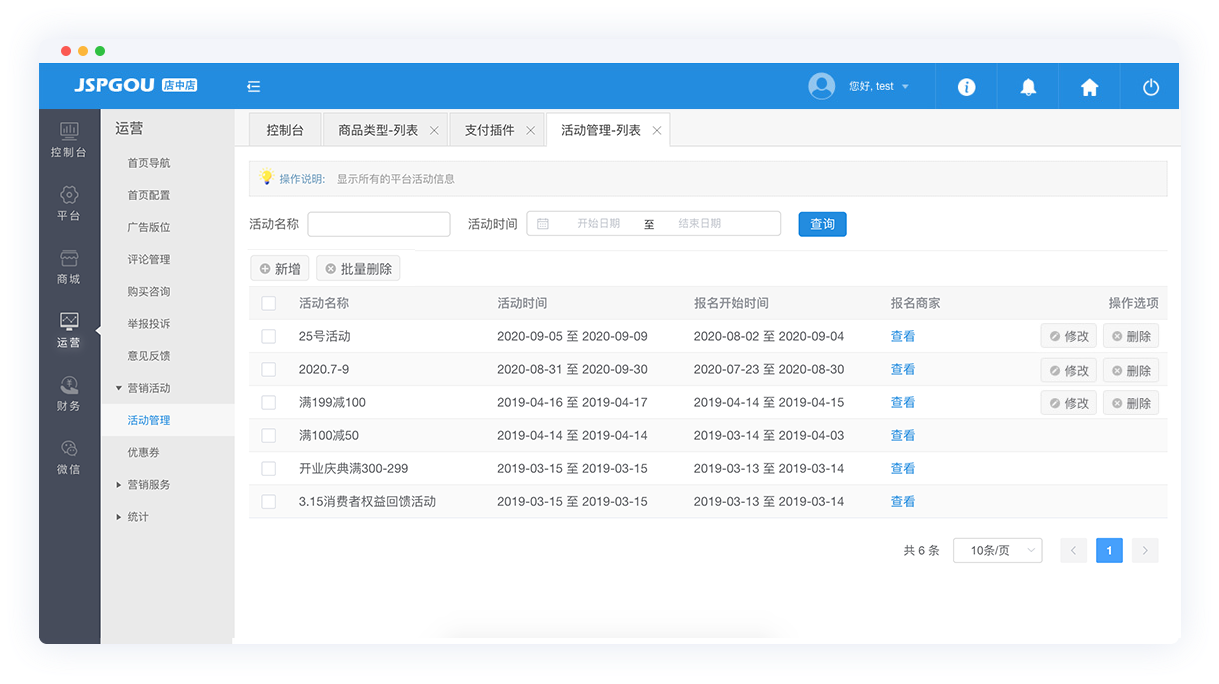Click the home icon in header
The height and width of the screenshot is (684, 1219).
click(1089, 87)
